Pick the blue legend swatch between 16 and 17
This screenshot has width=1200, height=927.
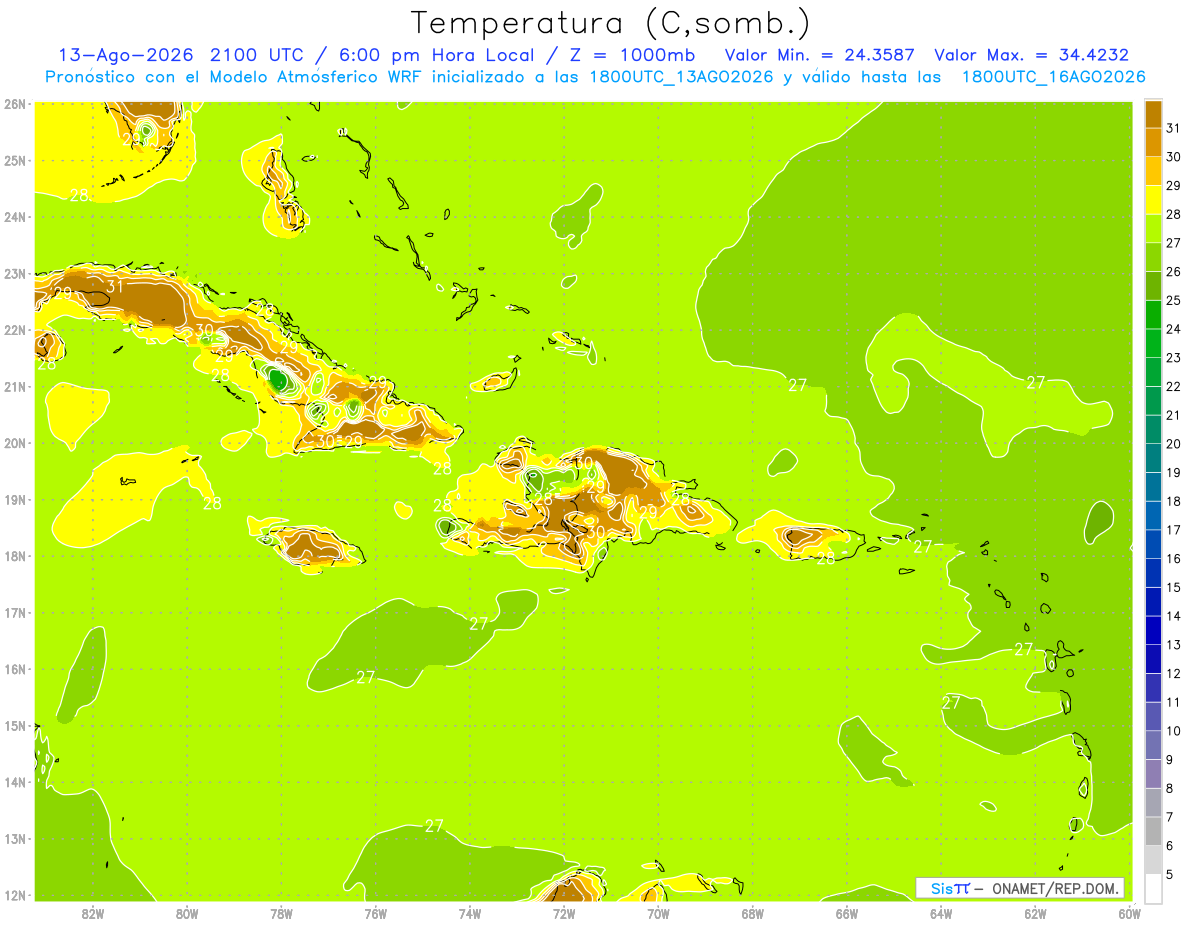1153,544
